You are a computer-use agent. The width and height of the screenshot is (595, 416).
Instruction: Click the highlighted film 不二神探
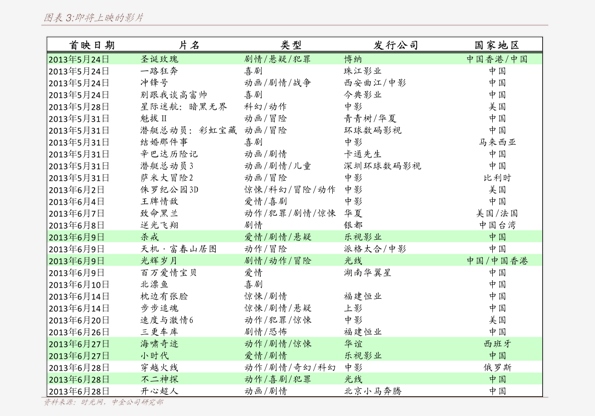[159, 379]
